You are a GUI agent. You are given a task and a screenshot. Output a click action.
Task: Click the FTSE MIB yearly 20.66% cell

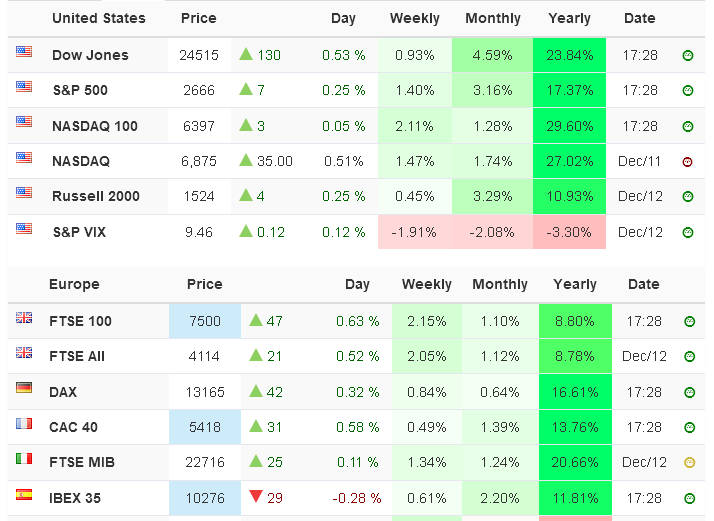click(x=575, y=462)
